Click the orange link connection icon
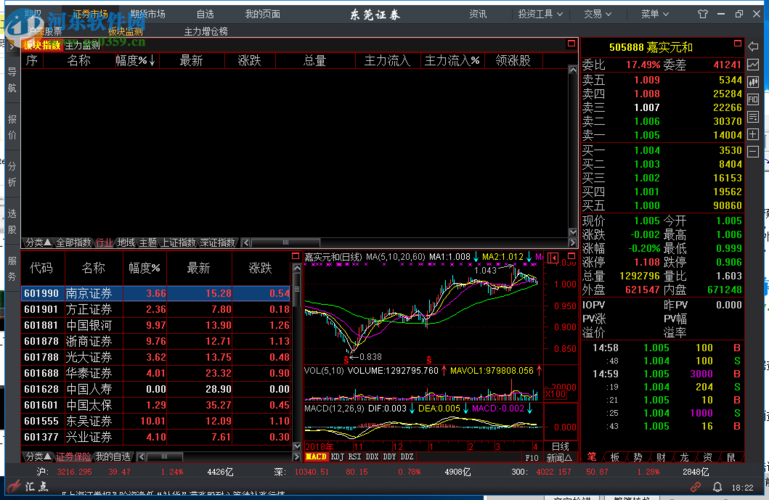 (x=695, y=487)
